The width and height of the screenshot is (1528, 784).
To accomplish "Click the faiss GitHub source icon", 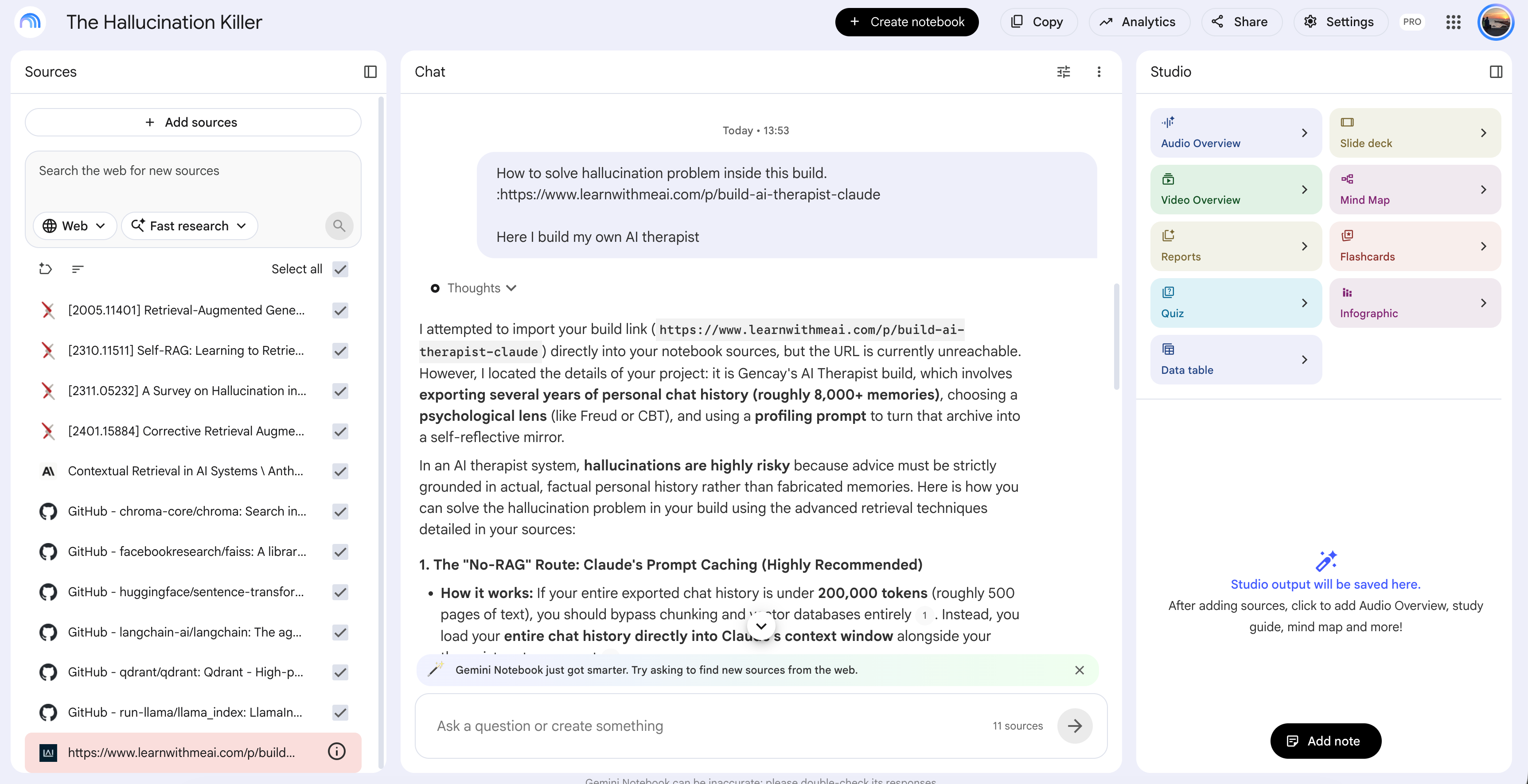I will point(48,551).
